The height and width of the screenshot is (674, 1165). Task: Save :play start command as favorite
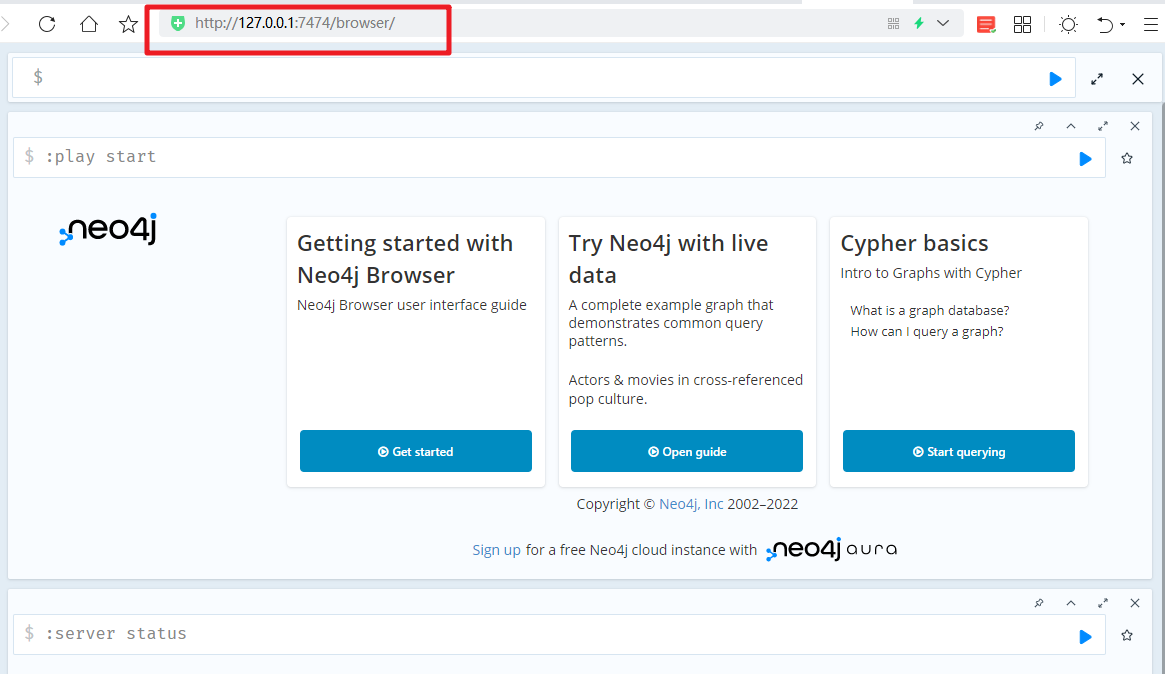click(x=1127, y=158)
